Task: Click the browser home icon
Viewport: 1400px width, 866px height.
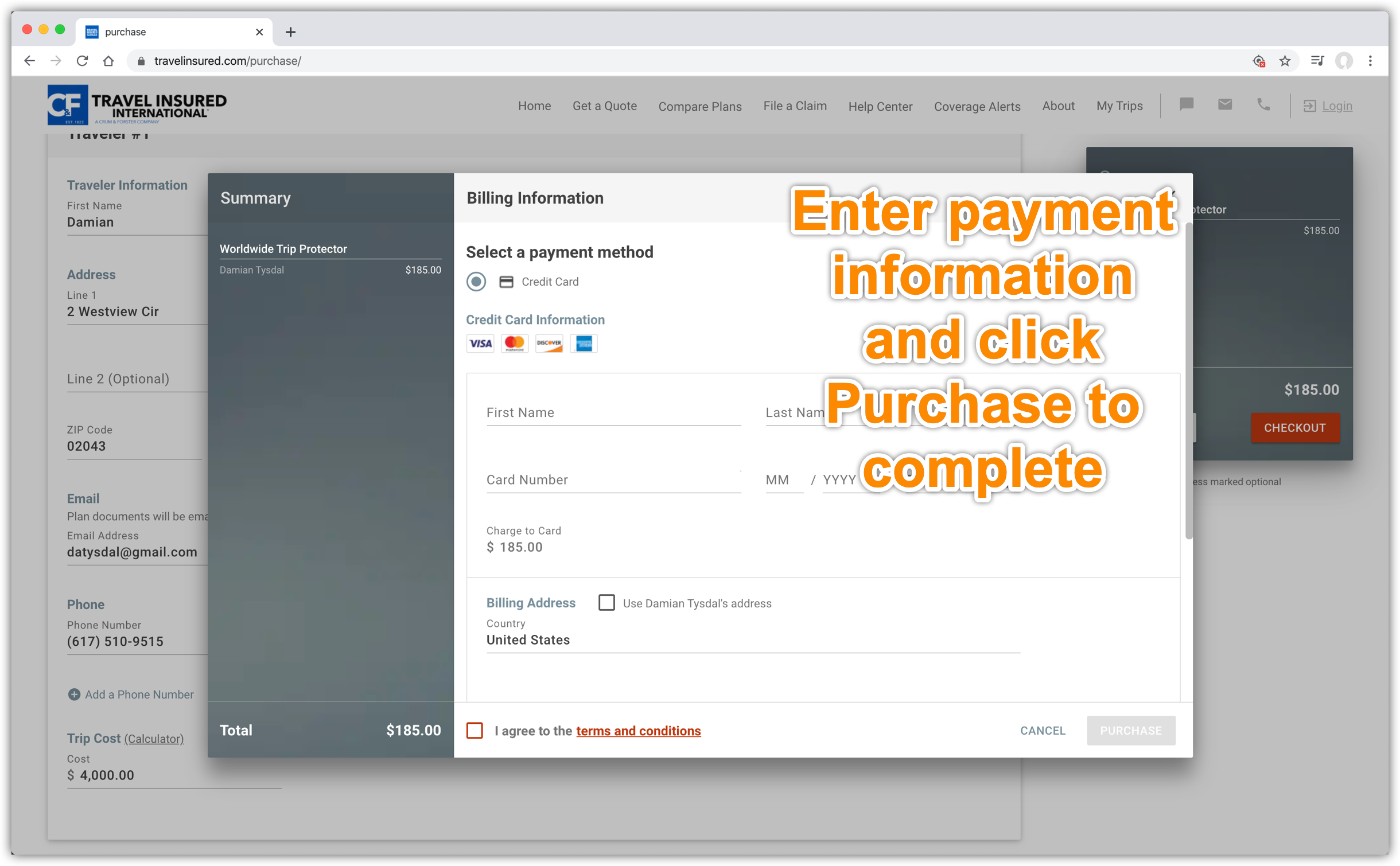Action: pos(108,61)
